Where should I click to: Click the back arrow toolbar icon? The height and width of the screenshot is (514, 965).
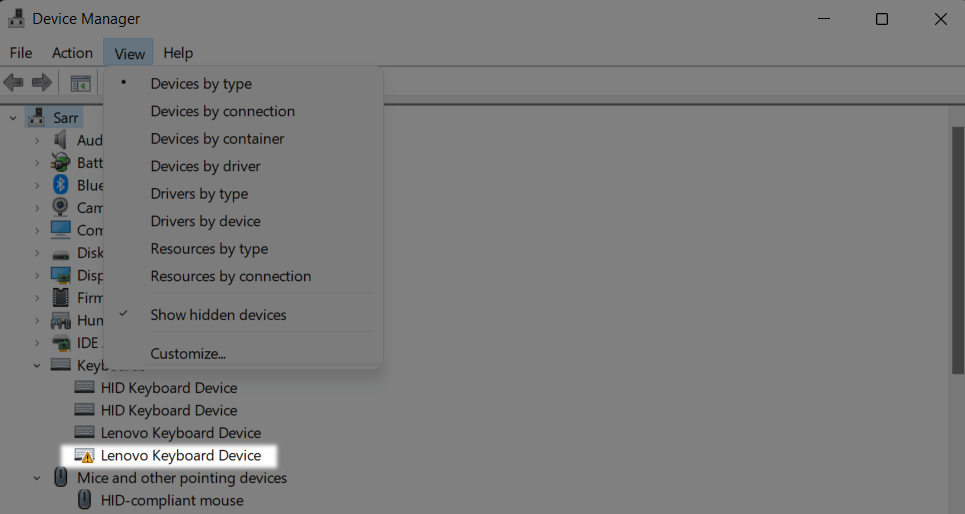coord(14,83)
